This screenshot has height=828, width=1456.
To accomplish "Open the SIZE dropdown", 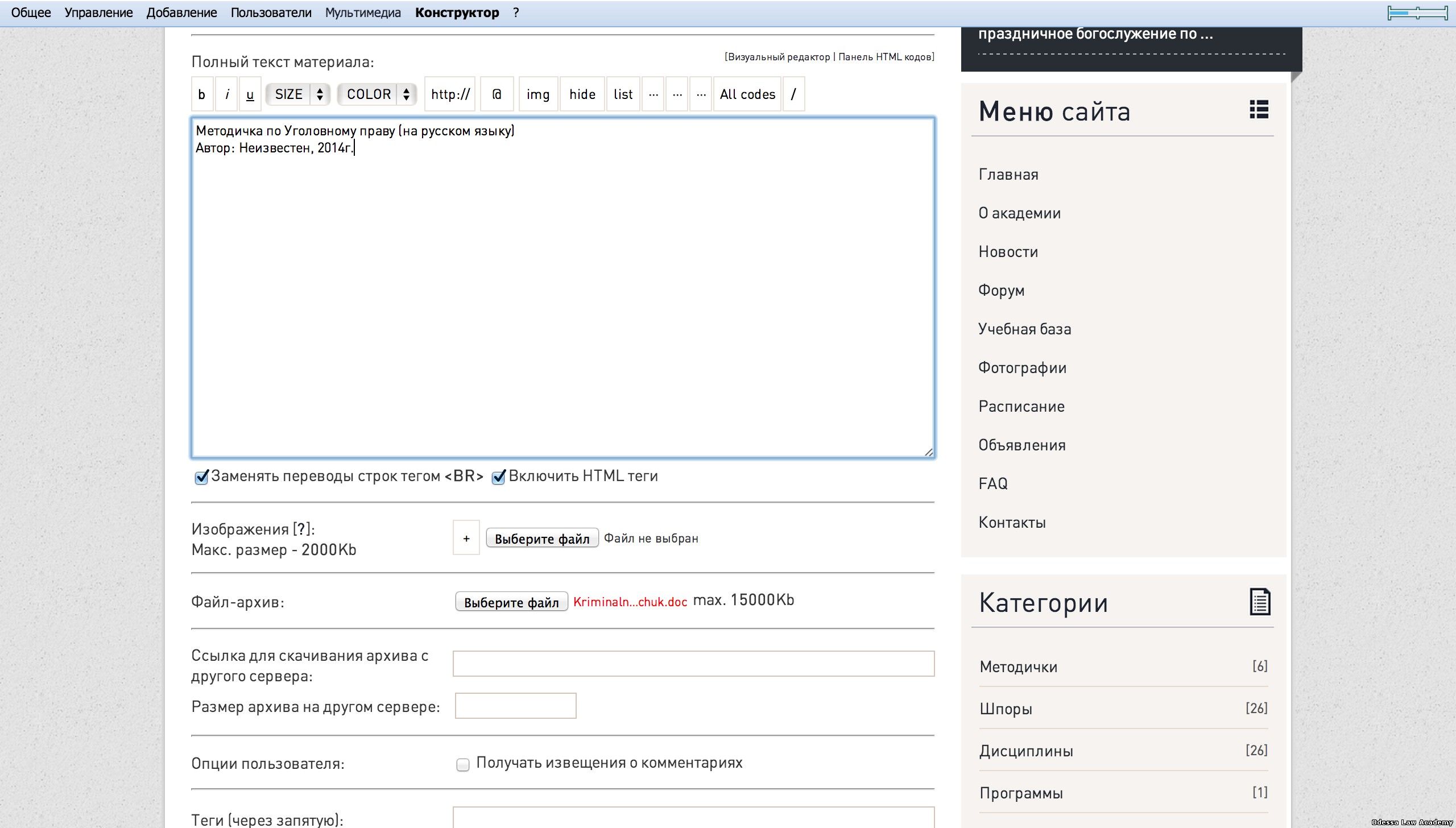I will (298, 94).
